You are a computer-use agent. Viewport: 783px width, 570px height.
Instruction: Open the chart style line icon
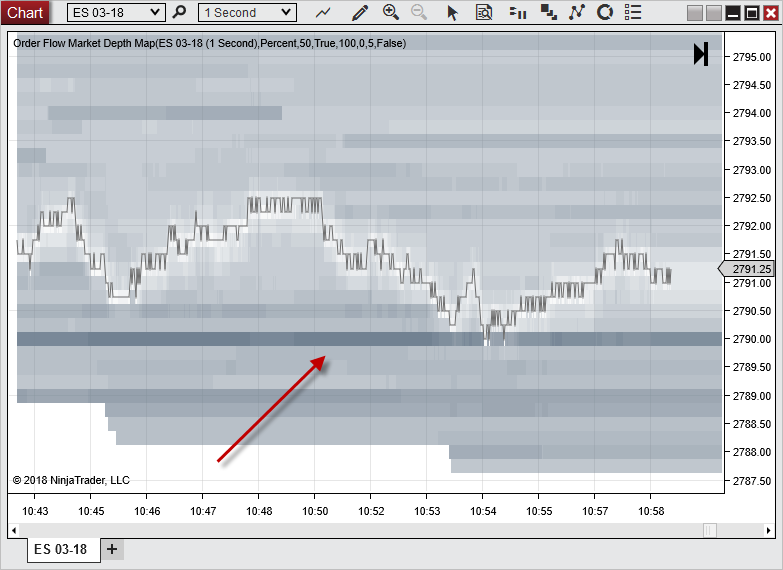tap(323, 12)
